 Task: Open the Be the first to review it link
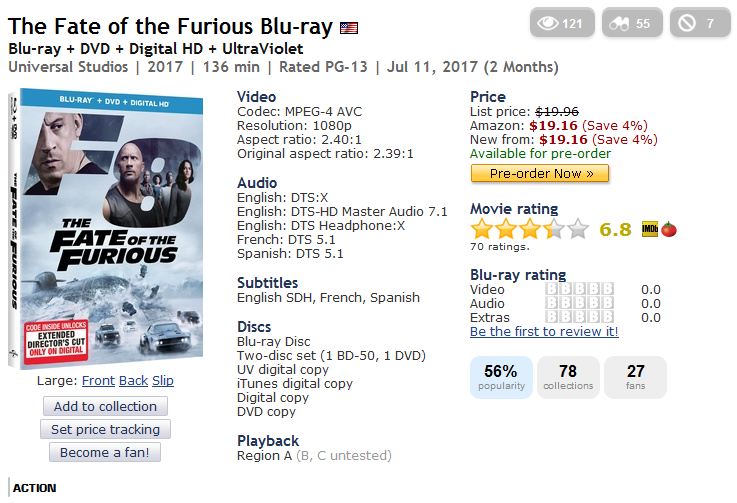(x=544, y=332)
